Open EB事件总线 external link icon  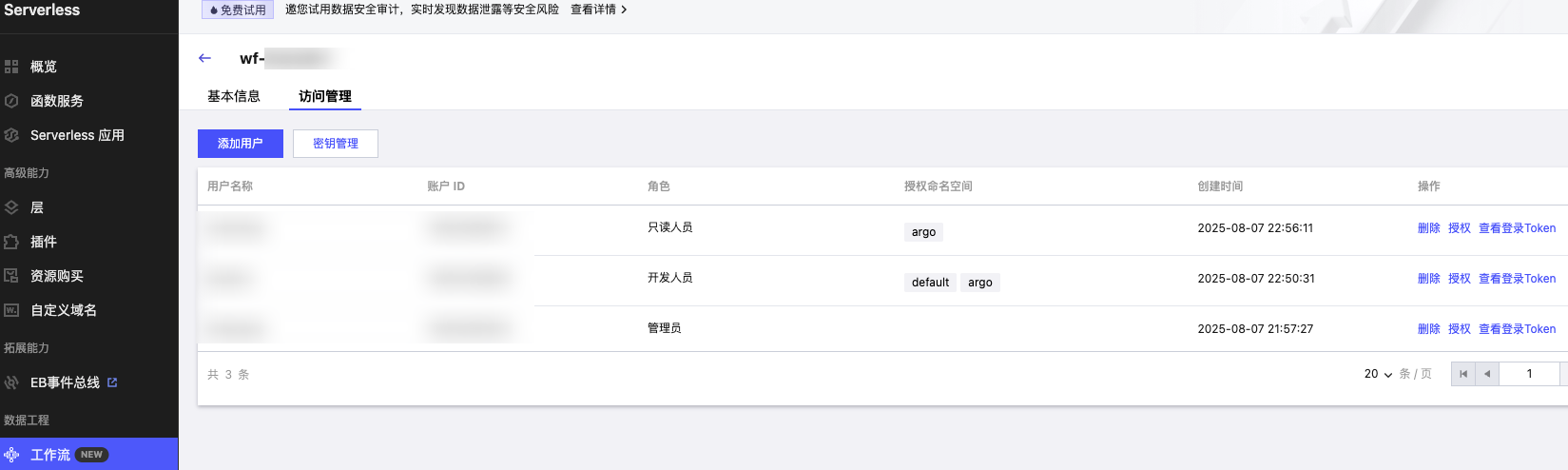[x=112, y=382]
